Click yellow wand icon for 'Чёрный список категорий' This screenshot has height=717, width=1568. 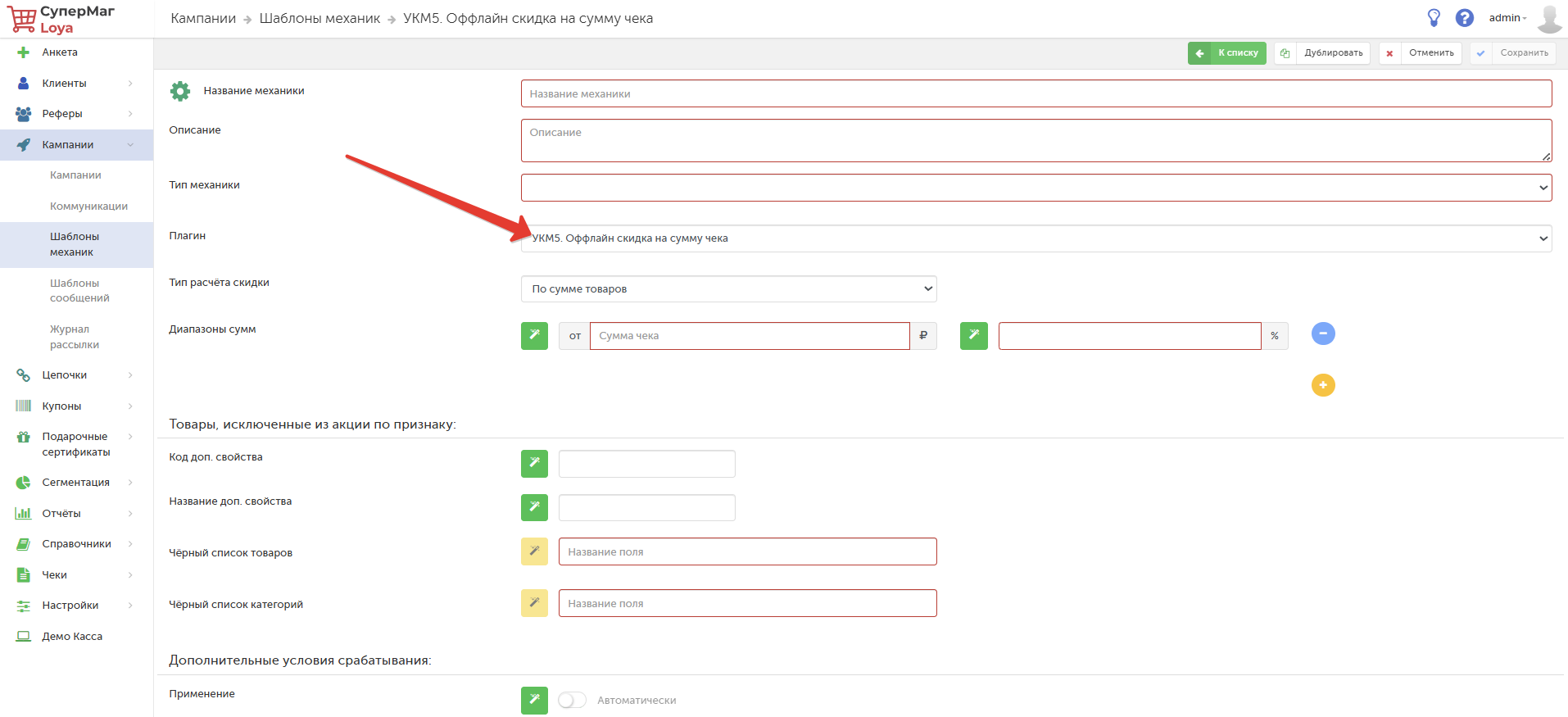coord(534,603)
